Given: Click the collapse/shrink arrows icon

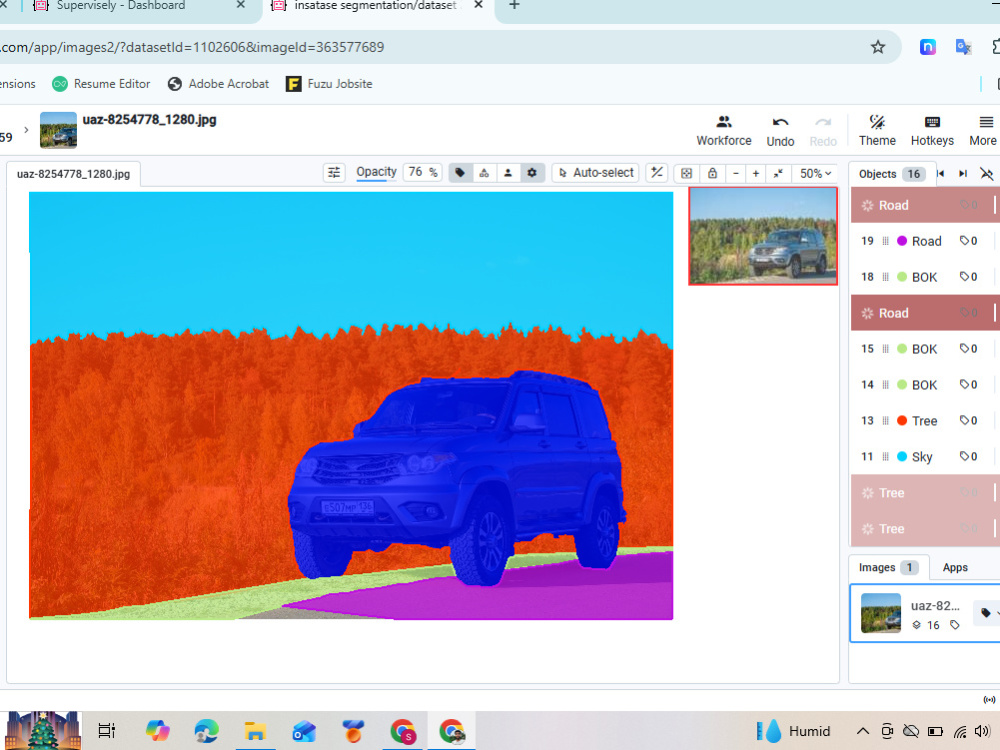Looking at the screenshot, I should coord(778,173).
